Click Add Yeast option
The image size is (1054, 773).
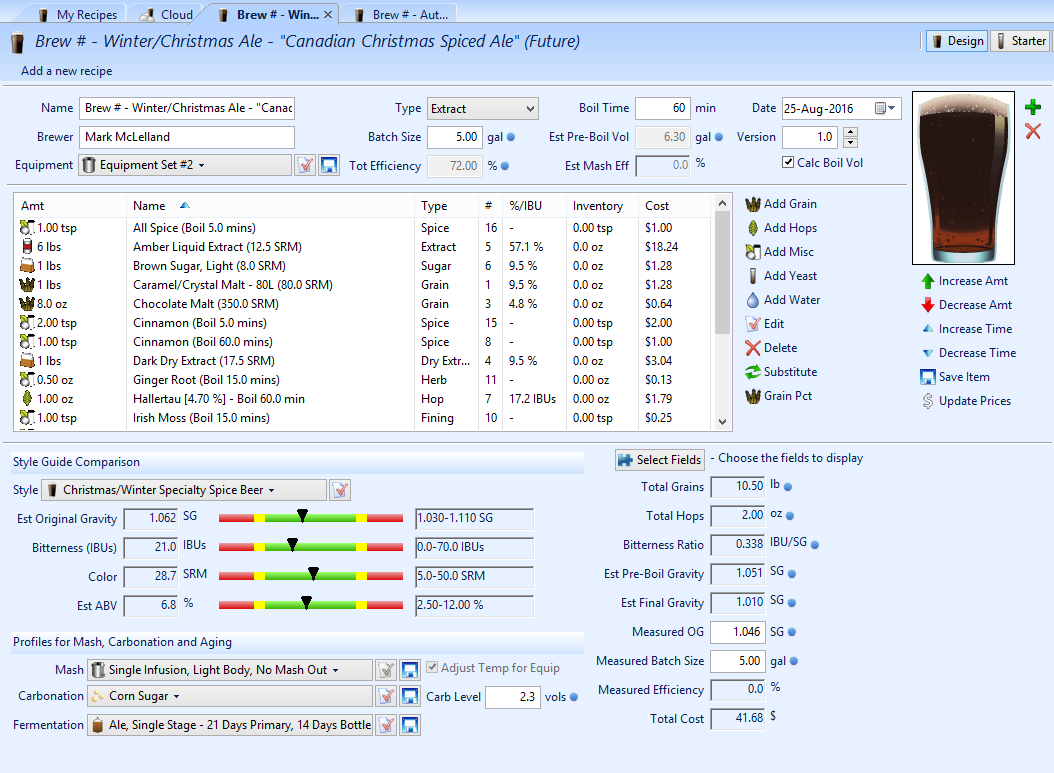tap(781, 276)
